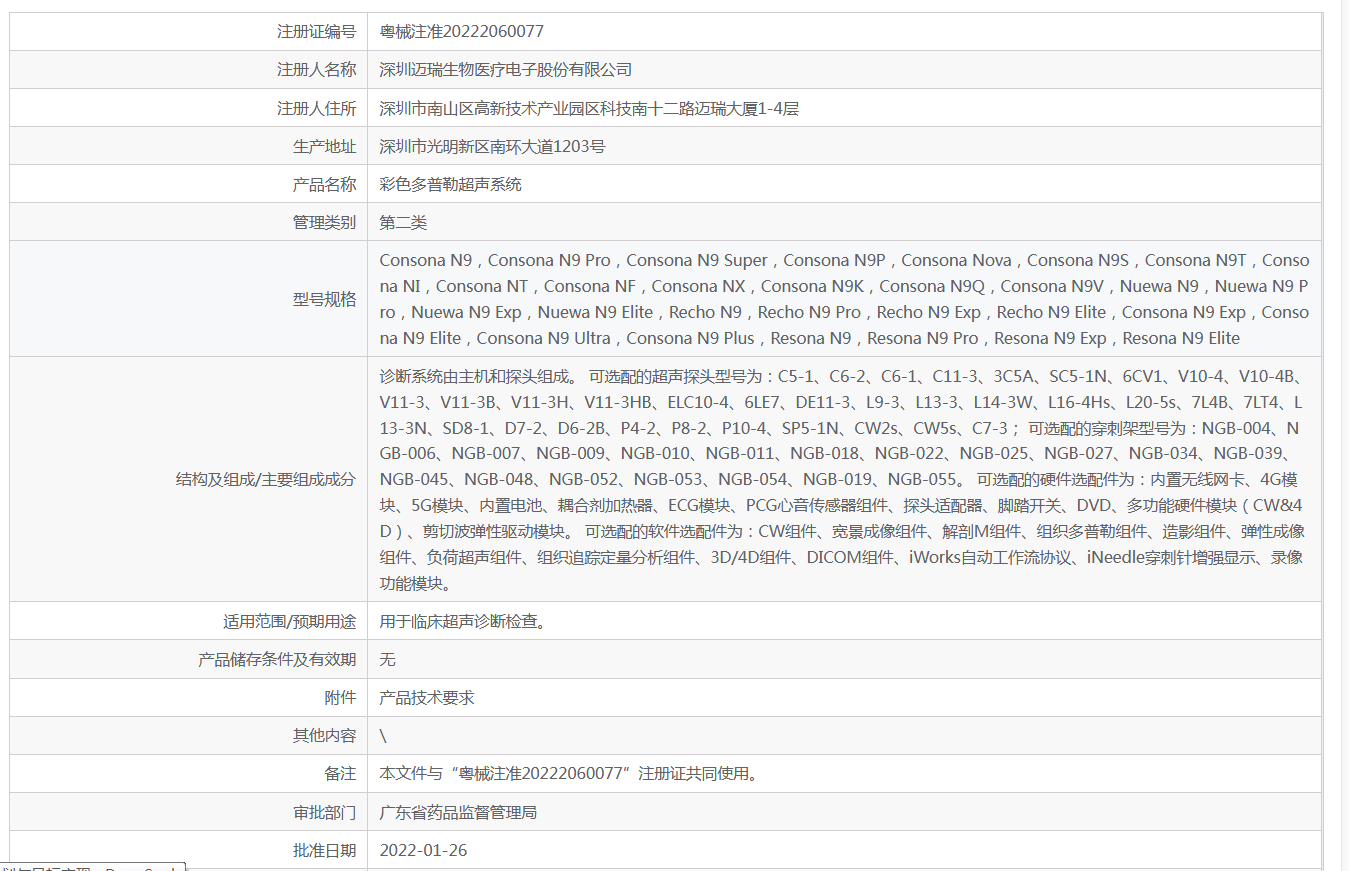Select company name 深圳迈瑞生物医疗电子股份有限公司
1350x871 pixels.
506,70
